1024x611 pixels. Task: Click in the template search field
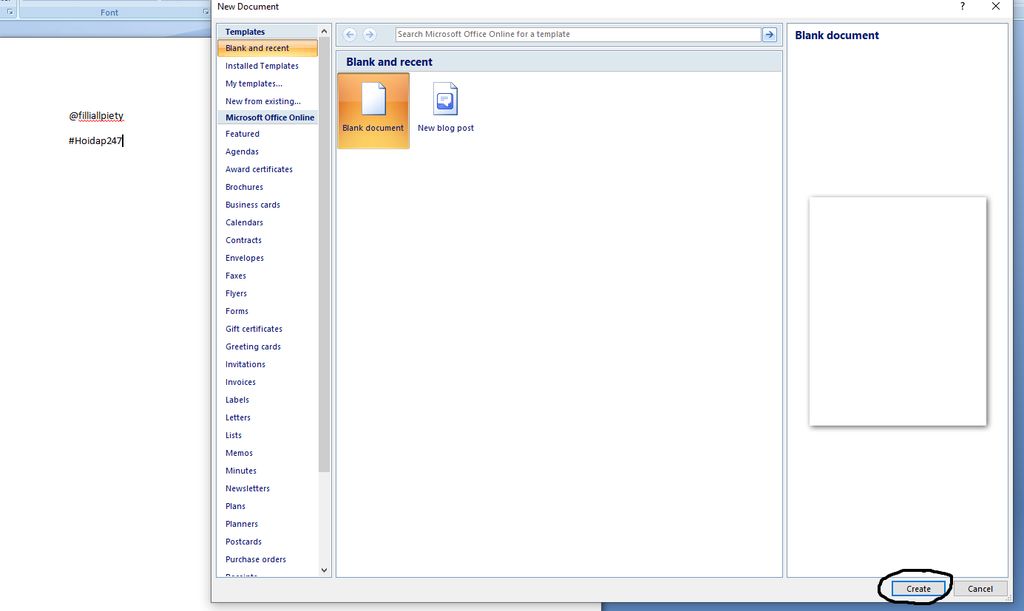click(x=578, y=34)
